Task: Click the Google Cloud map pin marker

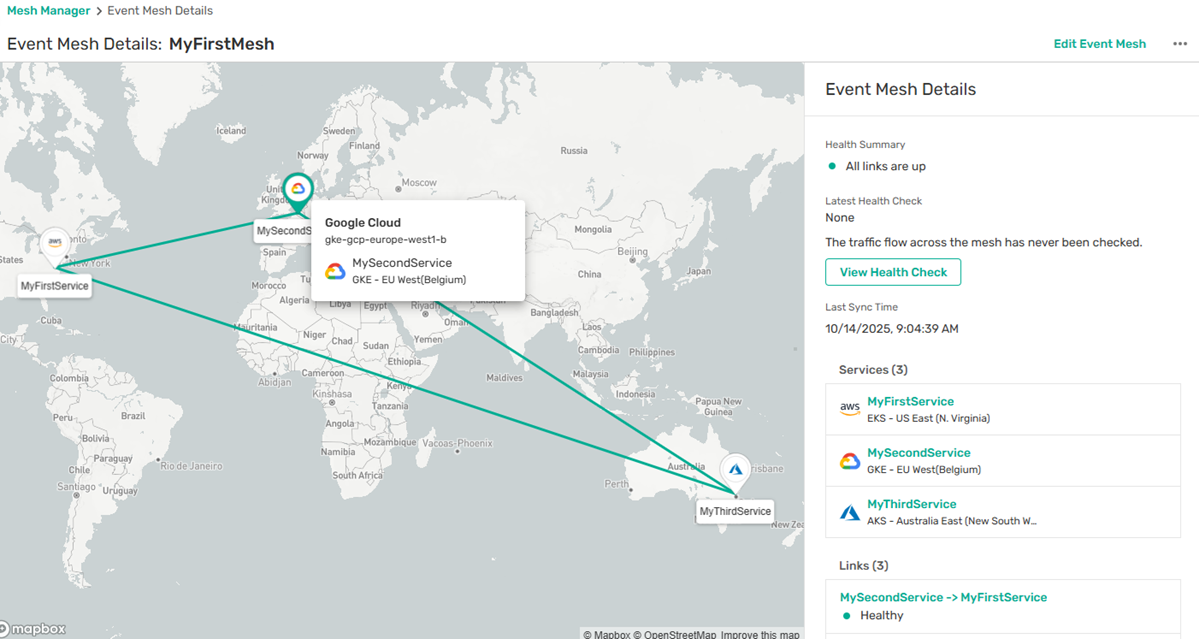Action: (x=297, y=189)
